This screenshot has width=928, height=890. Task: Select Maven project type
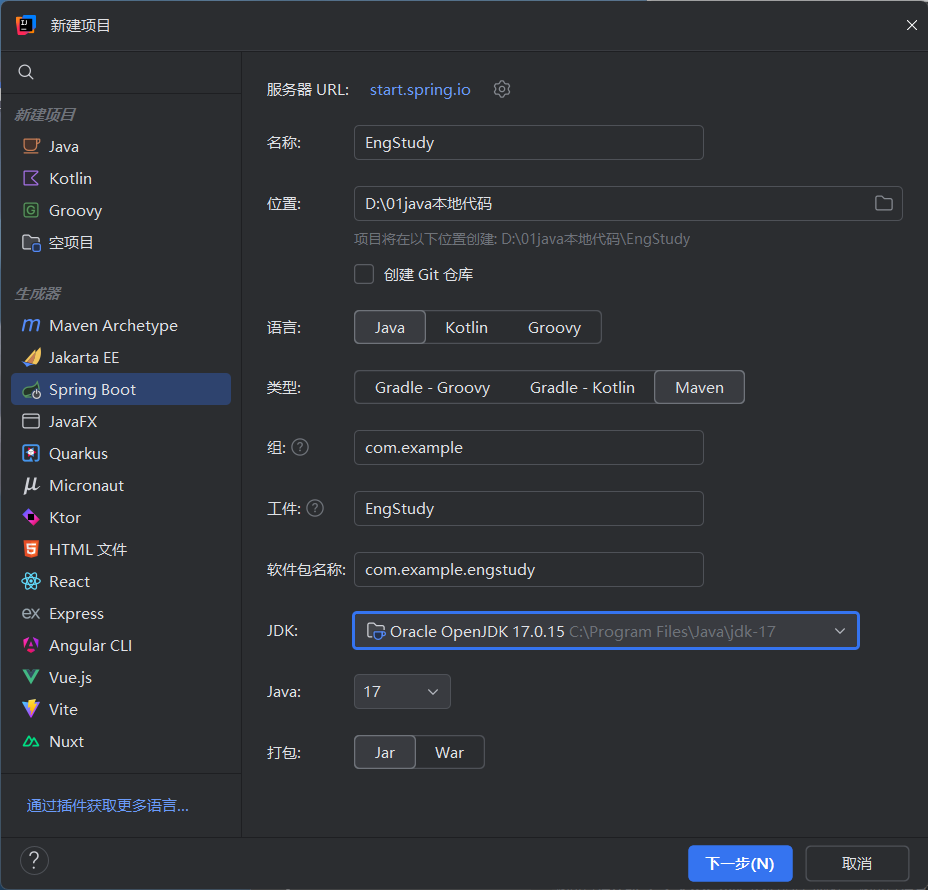click(700, 388)
